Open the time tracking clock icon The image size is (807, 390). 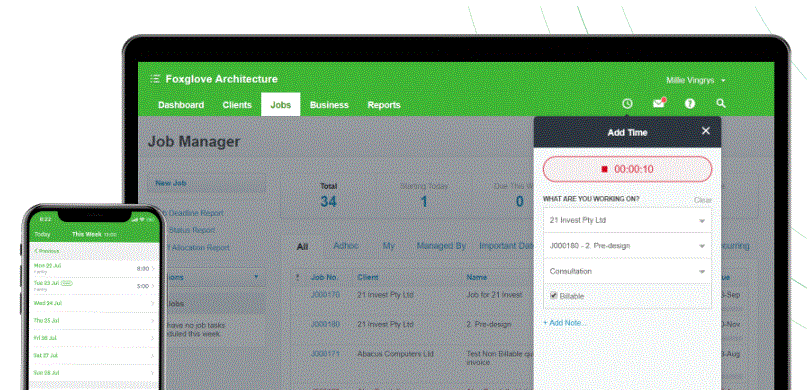(627, 103)
